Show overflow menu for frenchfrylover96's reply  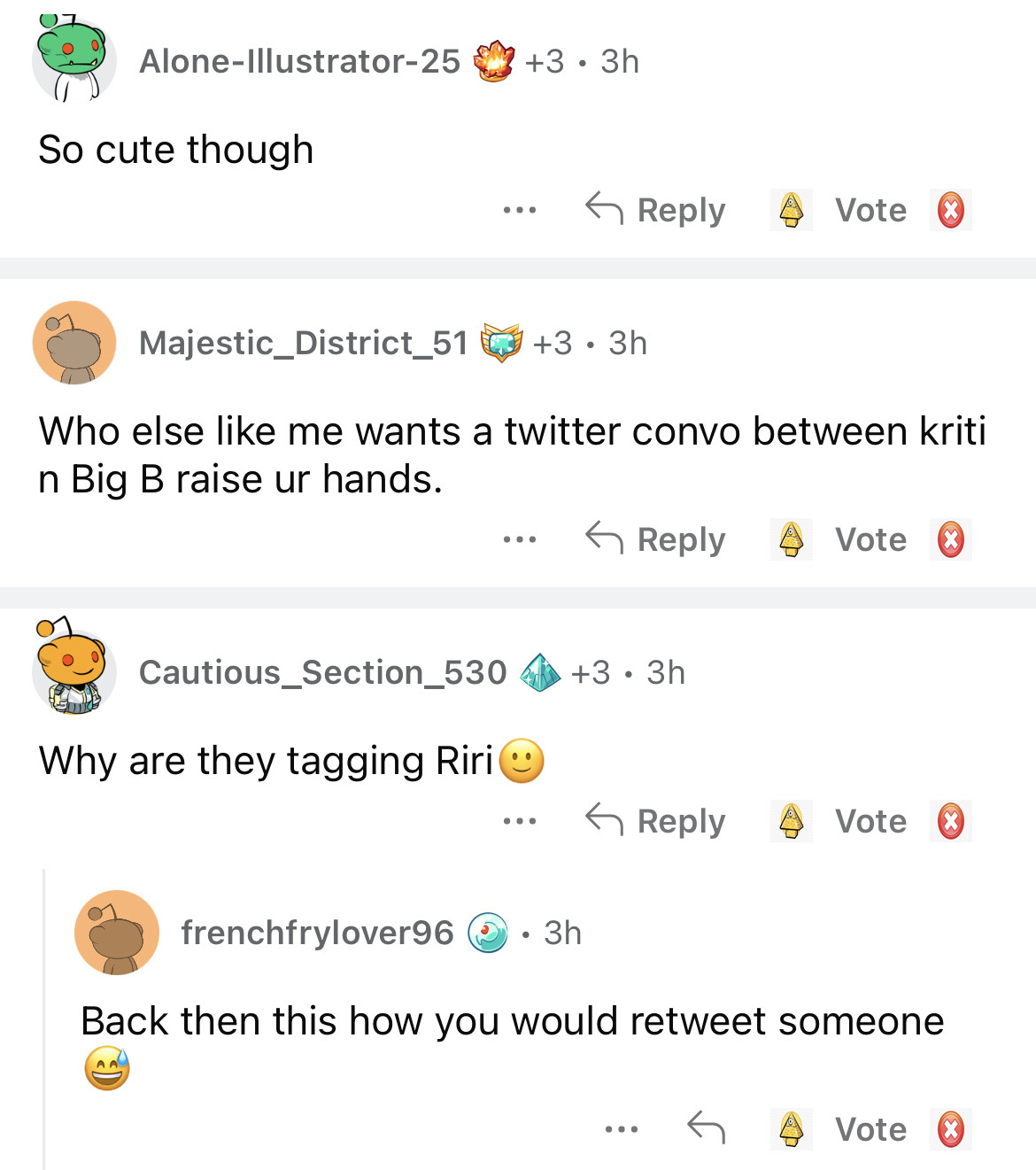point(621,1129)
